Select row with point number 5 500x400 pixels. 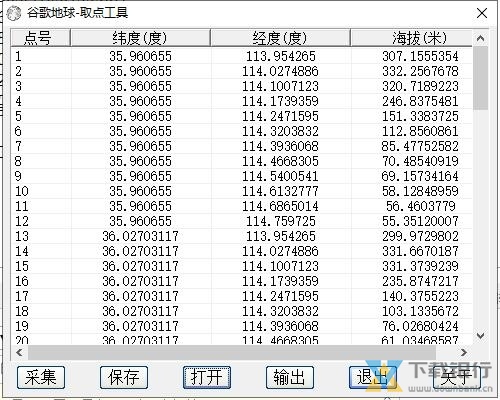(242, 116)
